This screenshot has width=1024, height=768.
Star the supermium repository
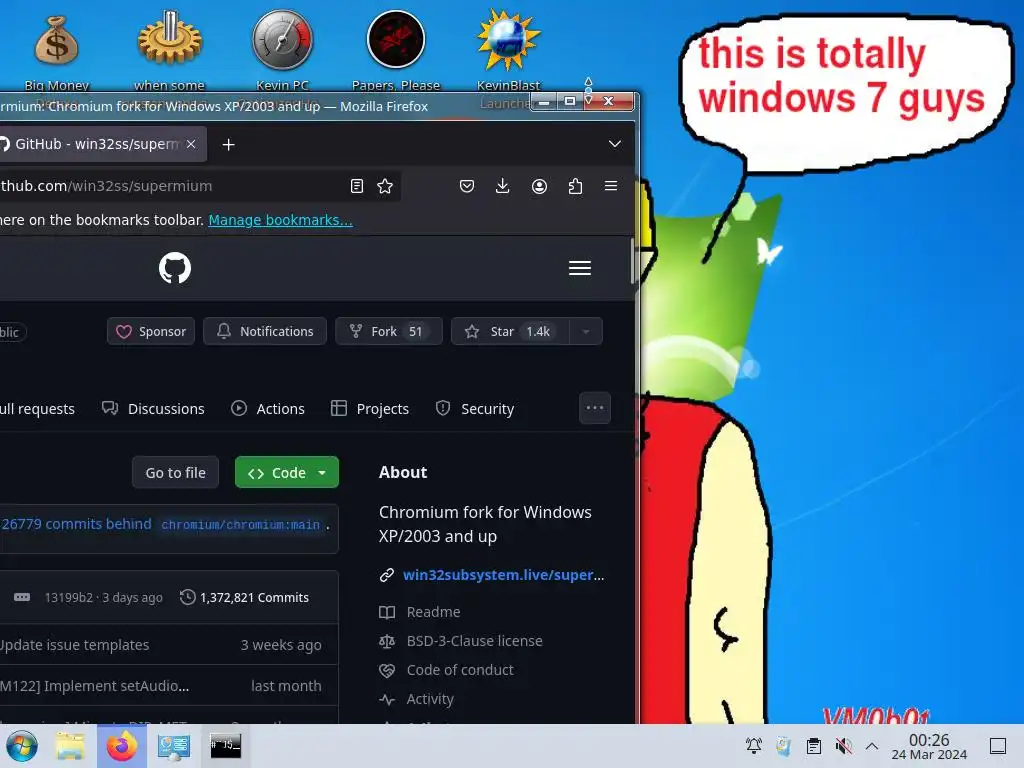(511, 331)
